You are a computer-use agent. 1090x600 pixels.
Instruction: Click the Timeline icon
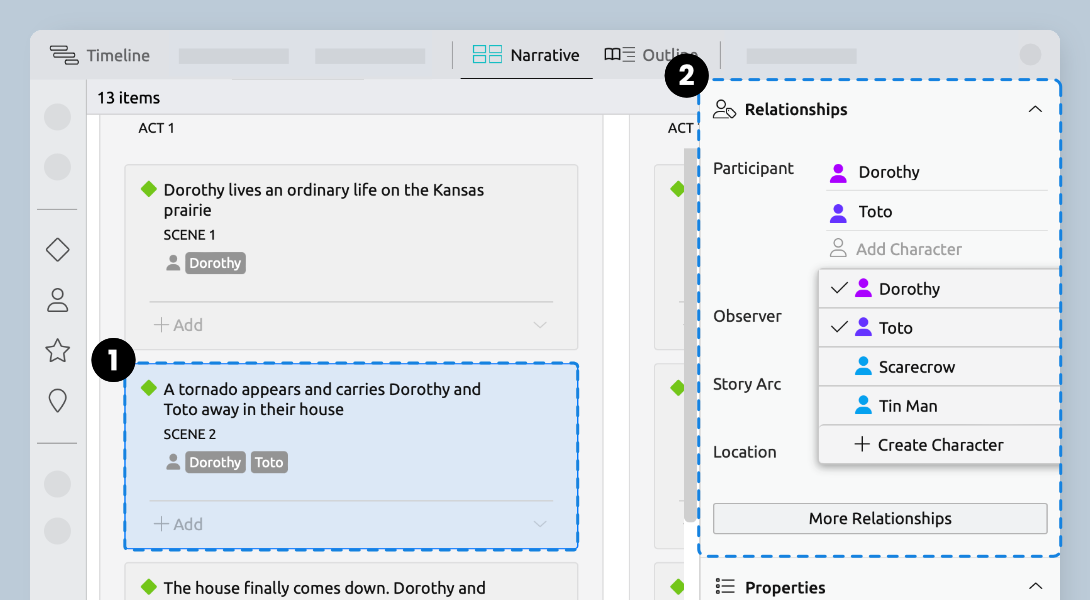pyautogui.click(x=64, y=55)
